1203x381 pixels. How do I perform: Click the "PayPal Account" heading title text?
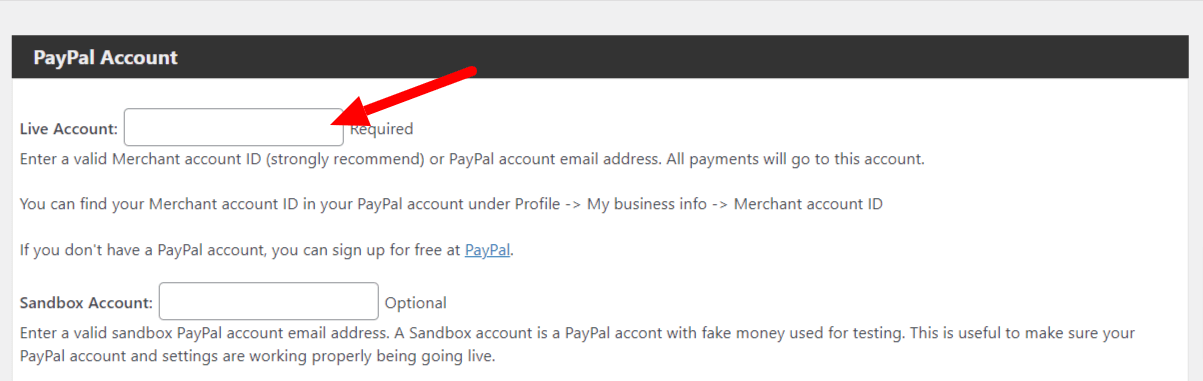(105, 57)
